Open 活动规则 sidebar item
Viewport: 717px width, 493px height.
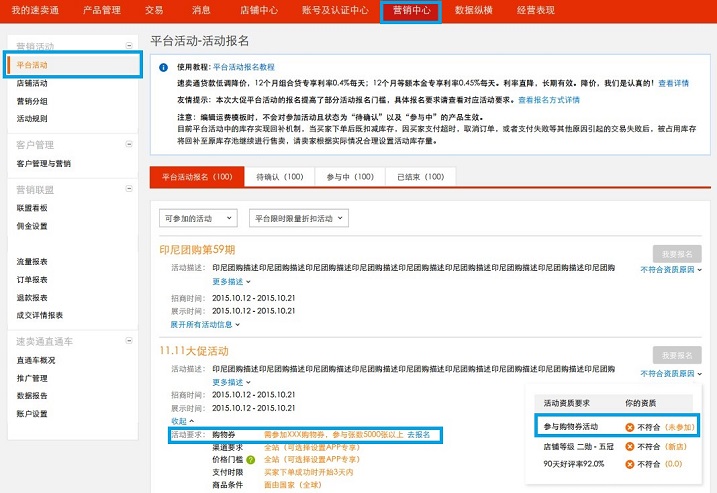tap(32, 118)
